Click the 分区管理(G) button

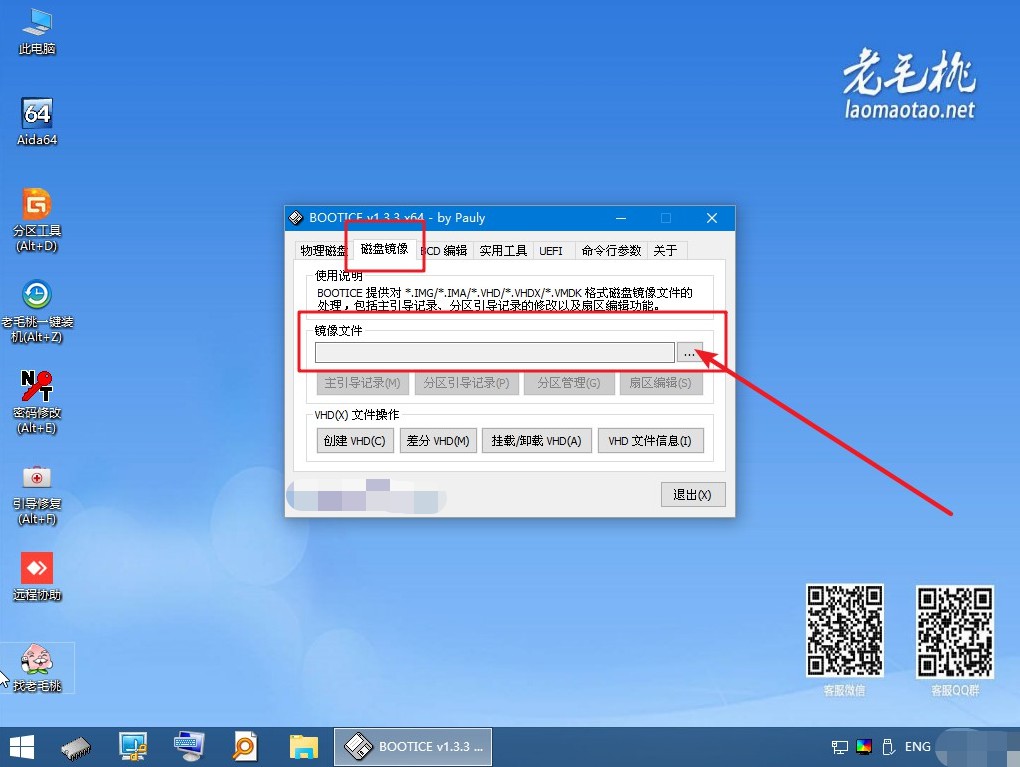tap(569, 383)
